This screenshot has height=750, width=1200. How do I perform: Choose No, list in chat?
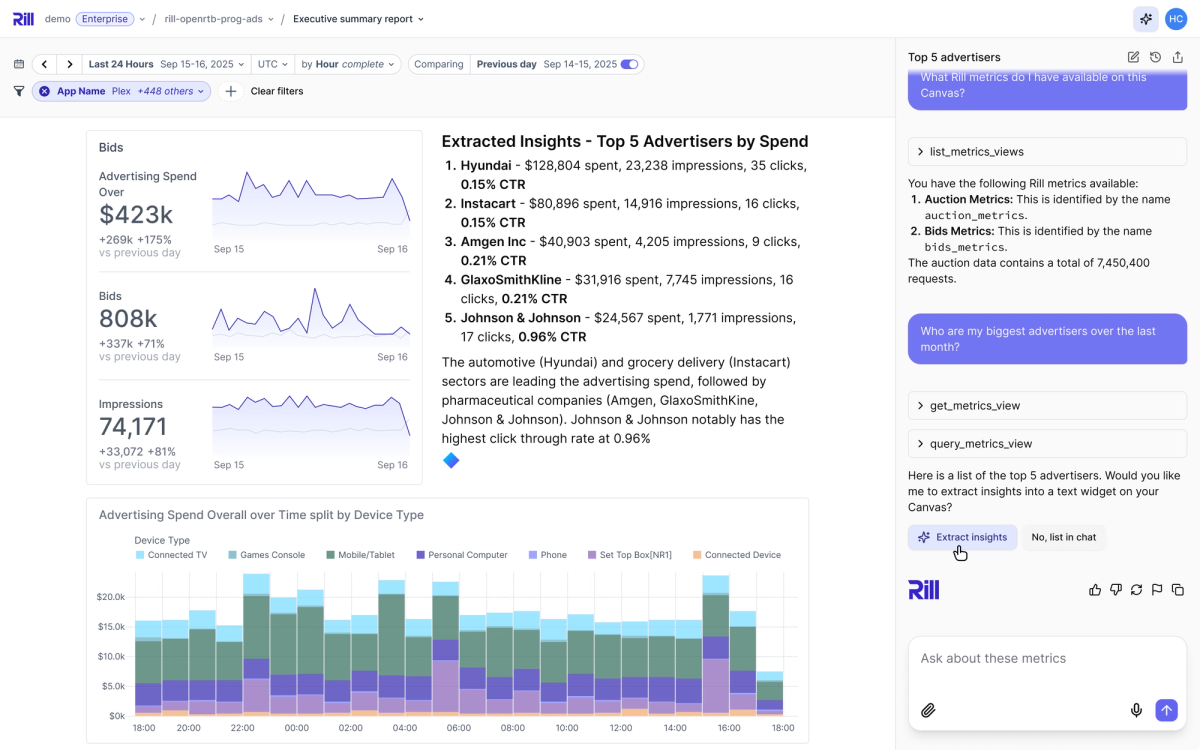[x=1064, y=537]
